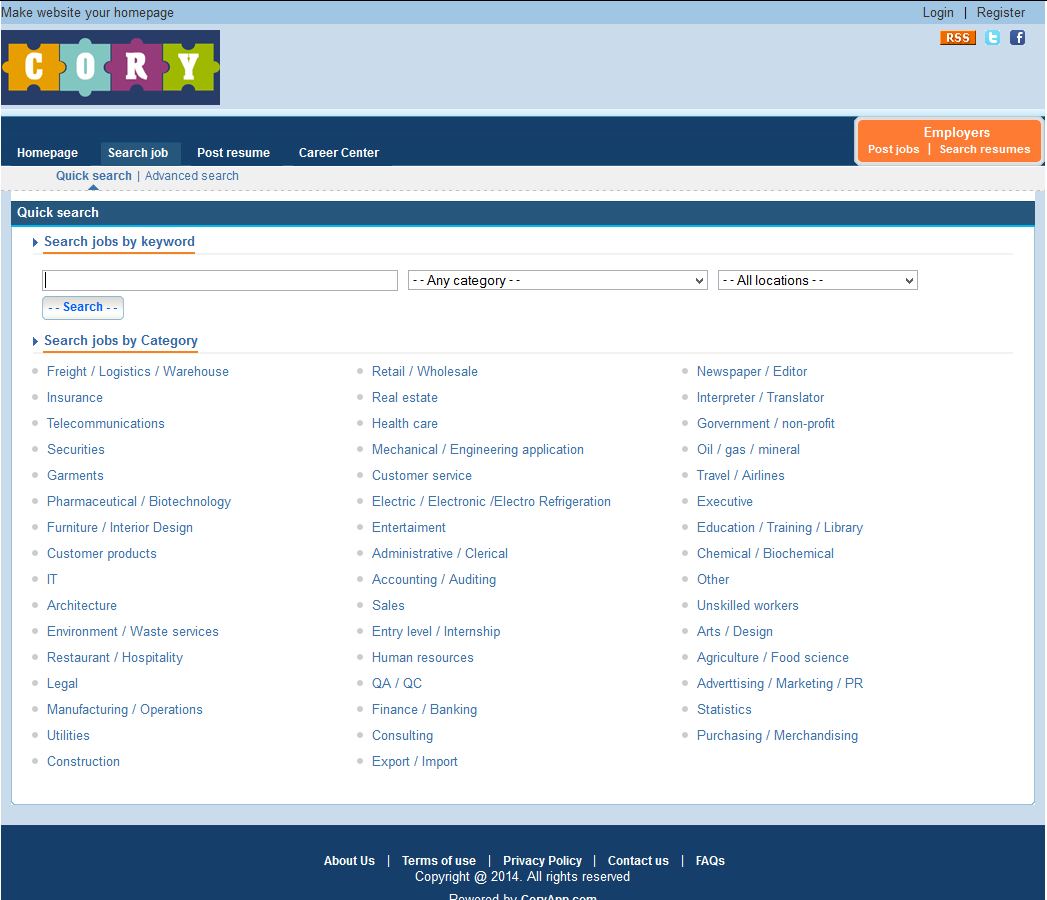Click inside the keyword search field
Screen dimensions: 1047x900
(219, 280)
